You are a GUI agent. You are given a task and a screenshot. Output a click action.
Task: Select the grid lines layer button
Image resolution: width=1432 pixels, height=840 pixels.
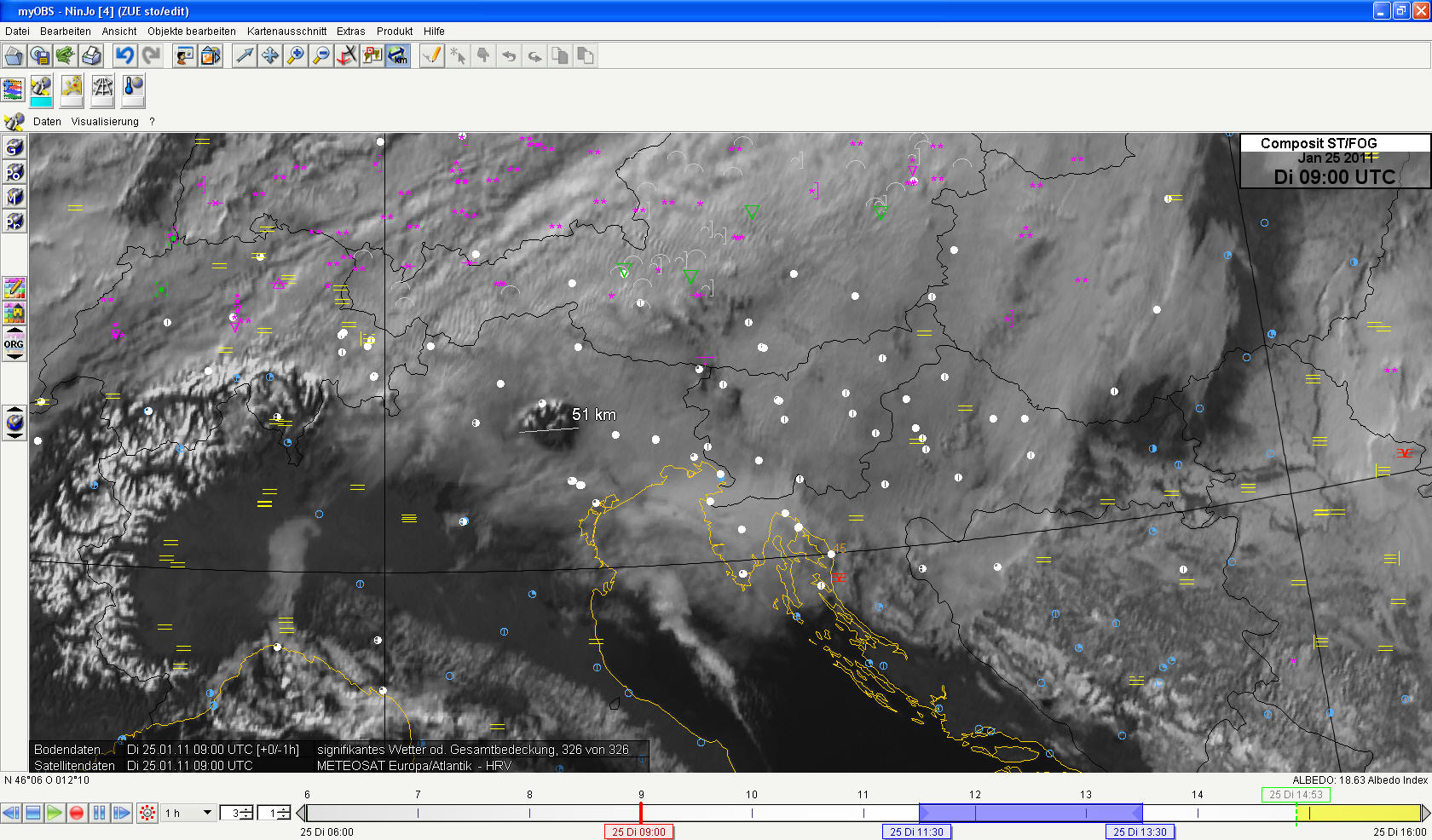(x=102, y=90)
